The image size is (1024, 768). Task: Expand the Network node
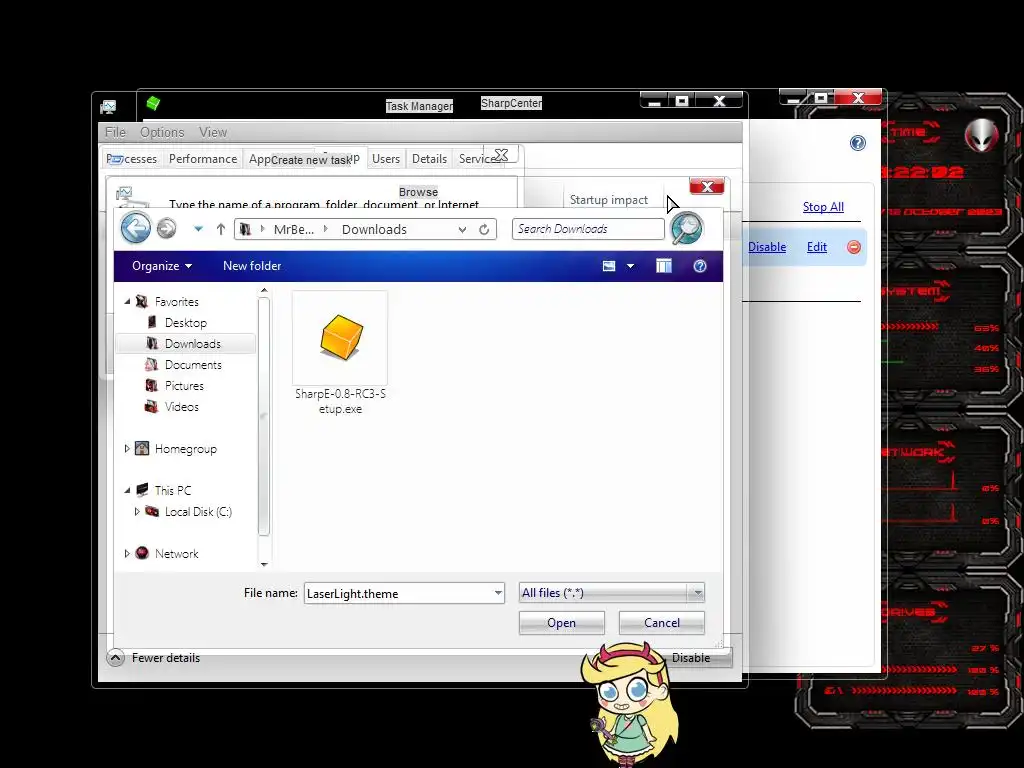pos(127,553)
